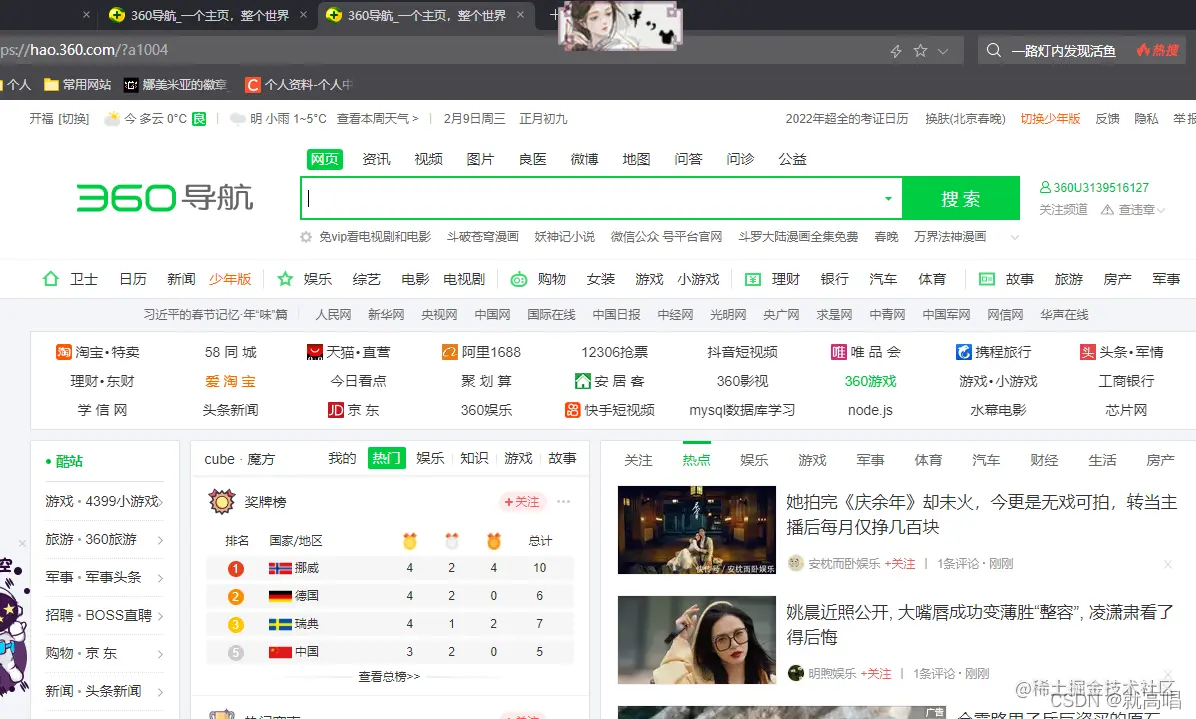Dismiss the 庆余年 article with X
Image resolution: width=1196 pixels, height=719 pixels.
(x=1168, y=564)
